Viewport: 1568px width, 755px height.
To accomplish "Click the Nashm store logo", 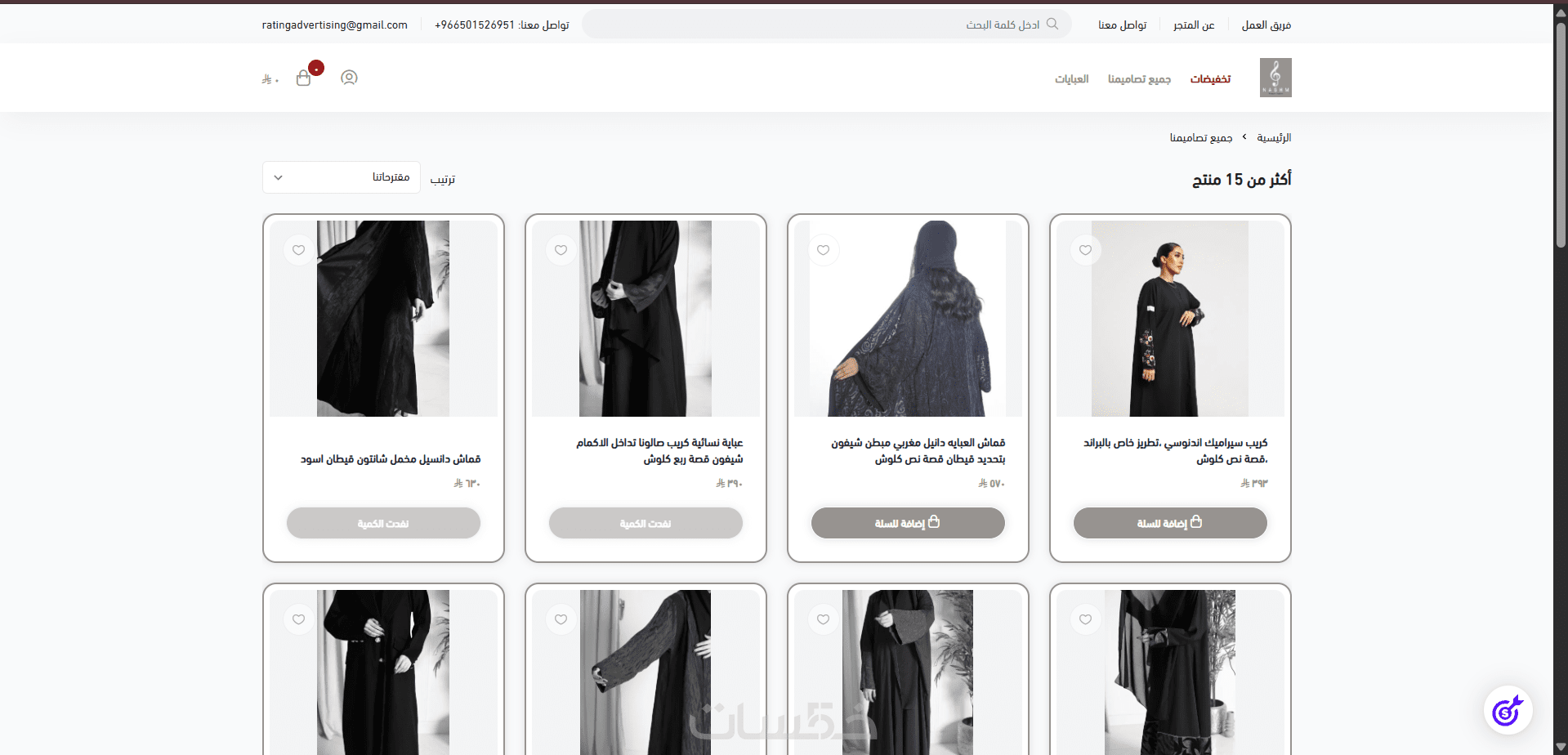I will [1275, 78].
